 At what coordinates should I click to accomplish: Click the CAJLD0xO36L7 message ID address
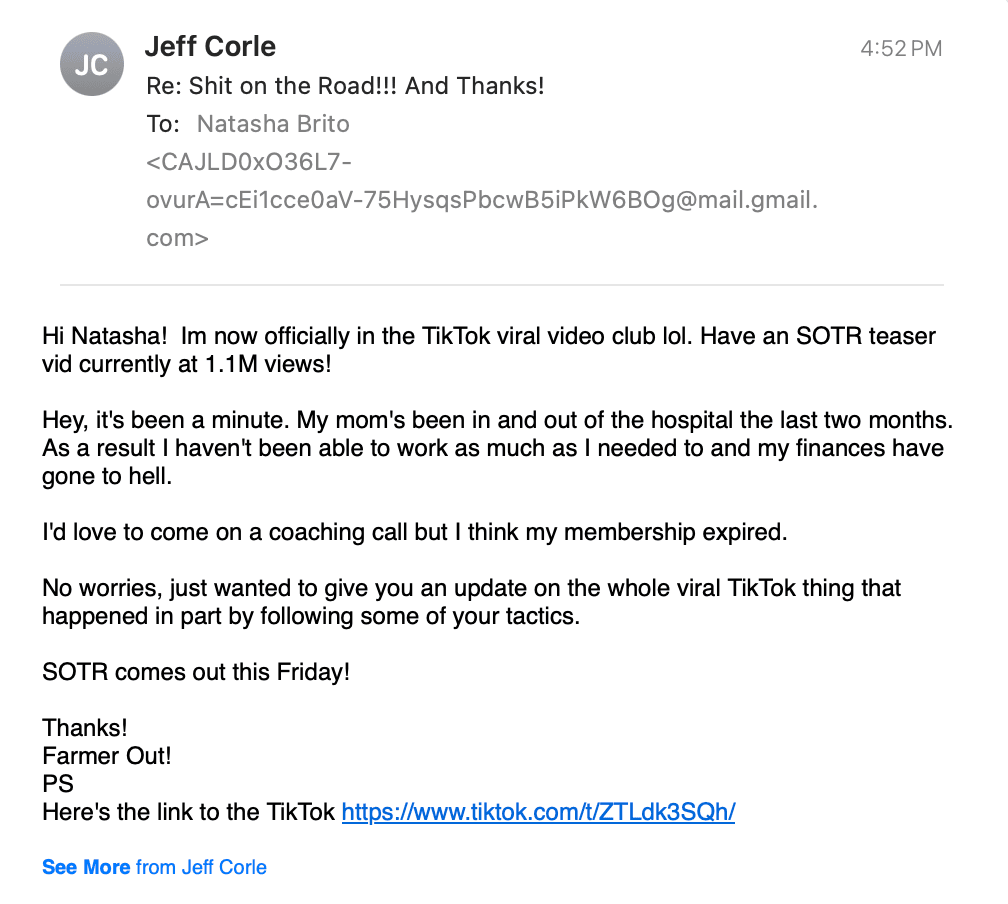[x=482, y=200]
